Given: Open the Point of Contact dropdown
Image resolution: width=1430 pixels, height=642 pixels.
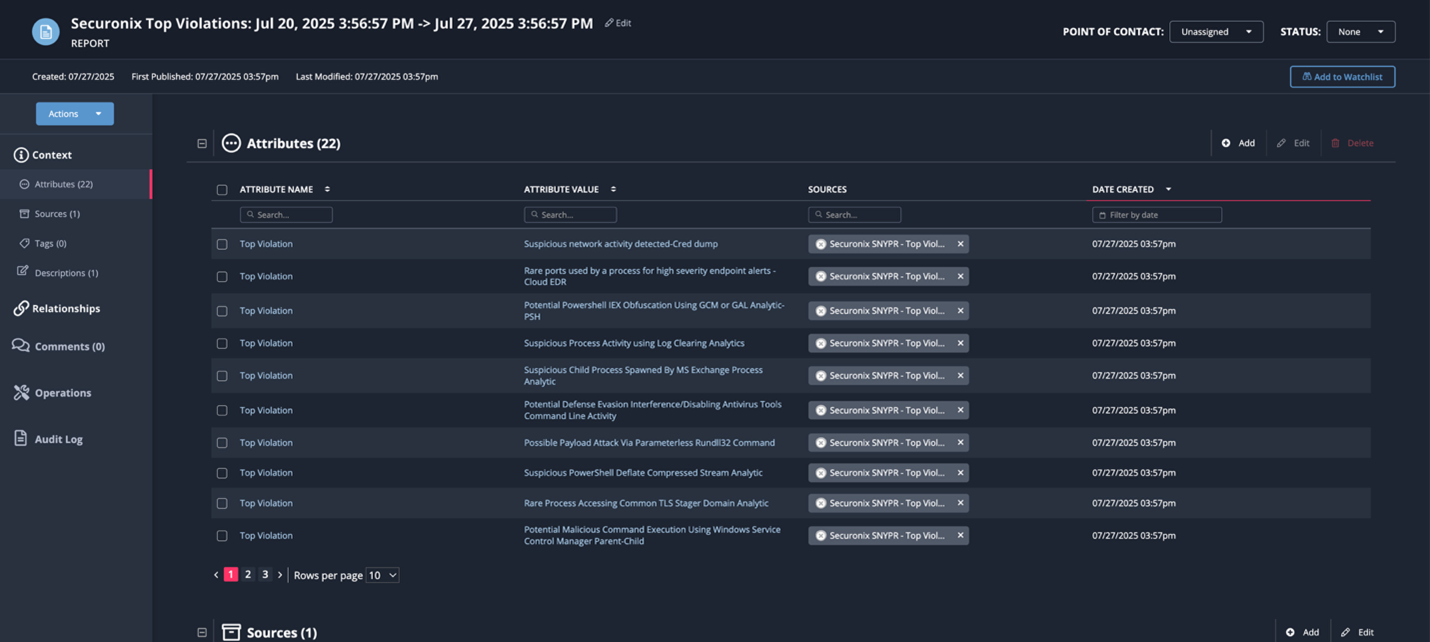Looking at the screenshot, I should (x=1216, y=32).
